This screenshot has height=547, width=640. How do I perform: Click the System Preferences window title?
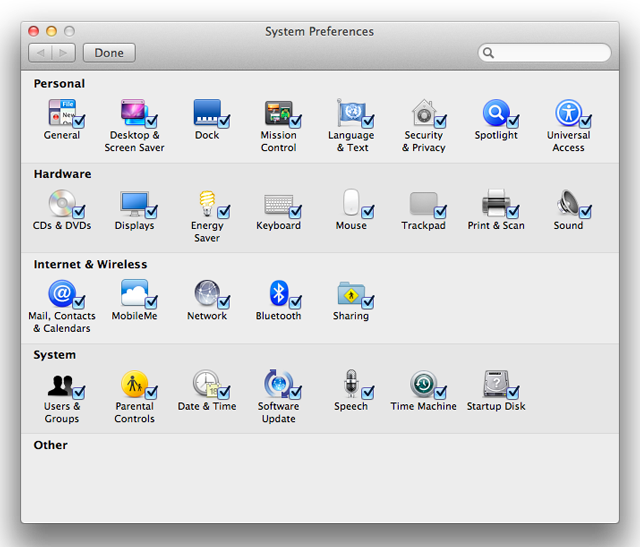pyautogui.click(x=320, y=31)
